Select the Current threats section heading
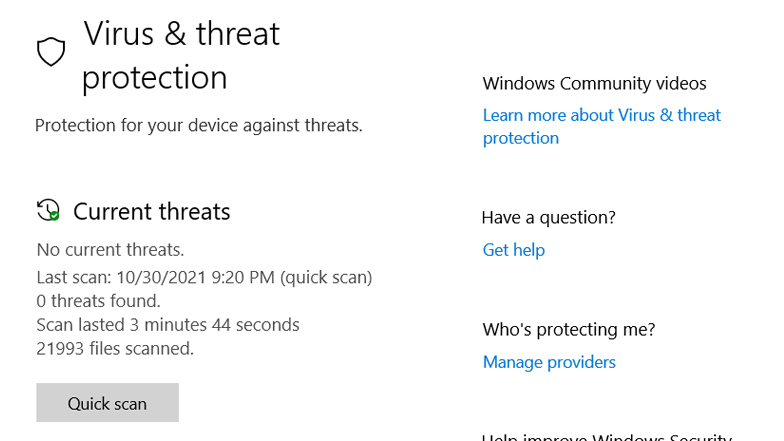The image size is (784, 441). point(152,211)
